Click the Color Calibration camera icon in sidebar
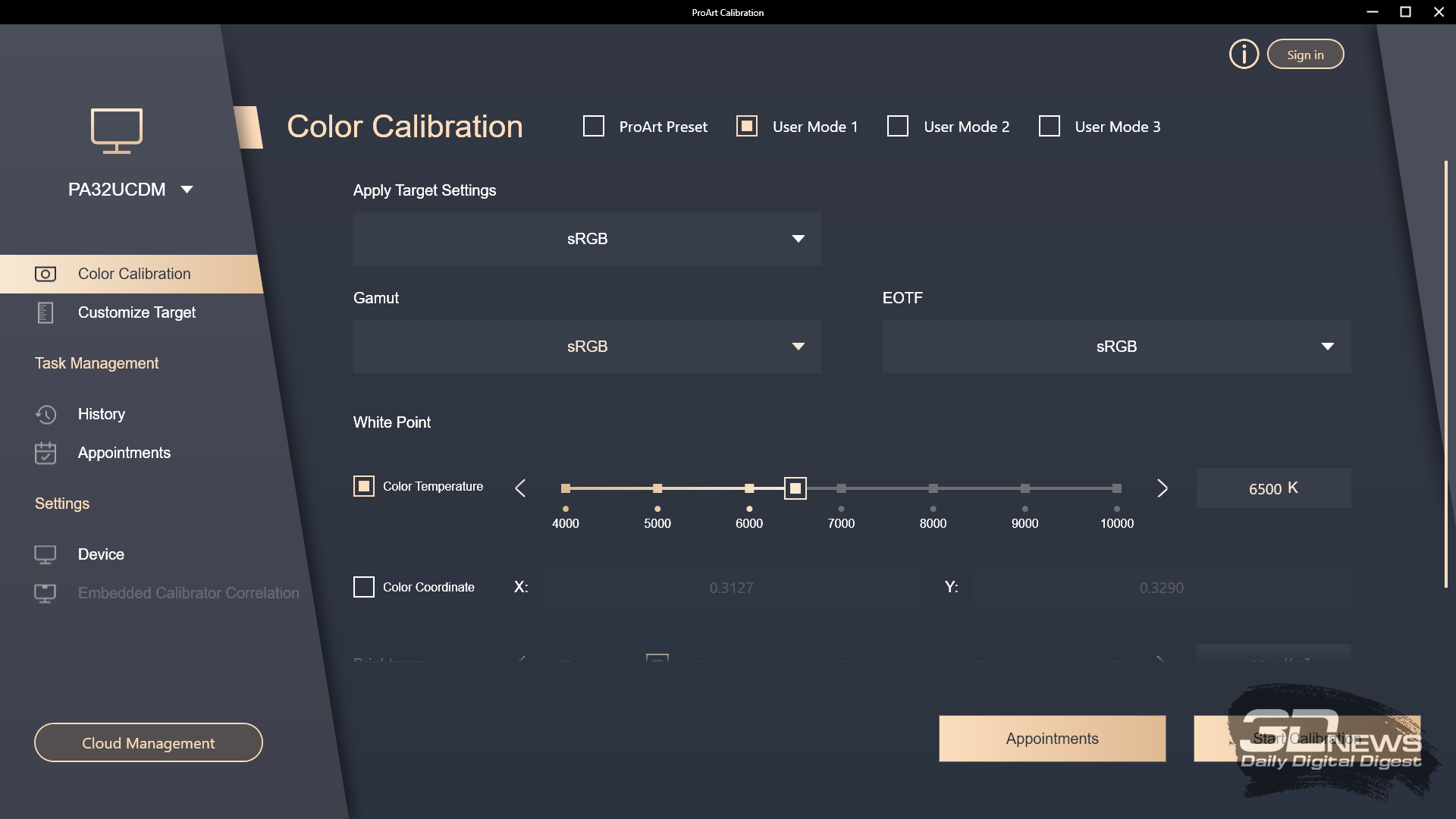Image resolution: width=1456 pixels, height=819 pixels. pos(45,274)
